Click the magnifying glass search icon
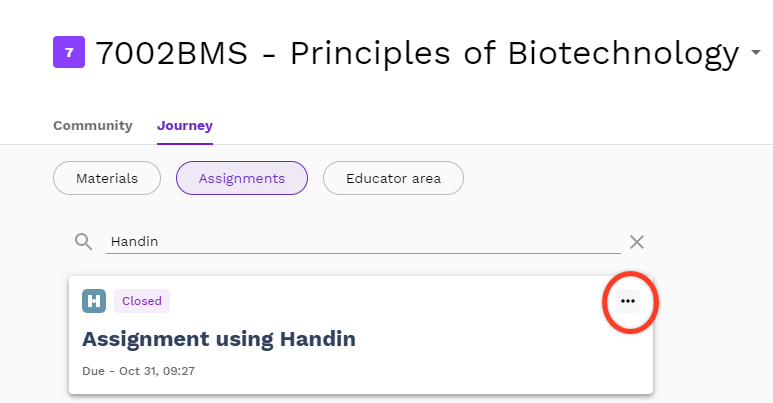This screenshot has width=773, height=403. point(83,242)
